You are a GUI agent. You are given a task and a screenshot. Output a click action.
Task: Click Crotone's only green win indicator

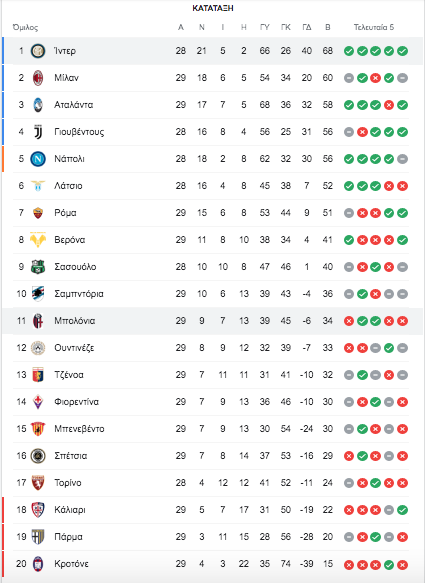coord(389,565)
